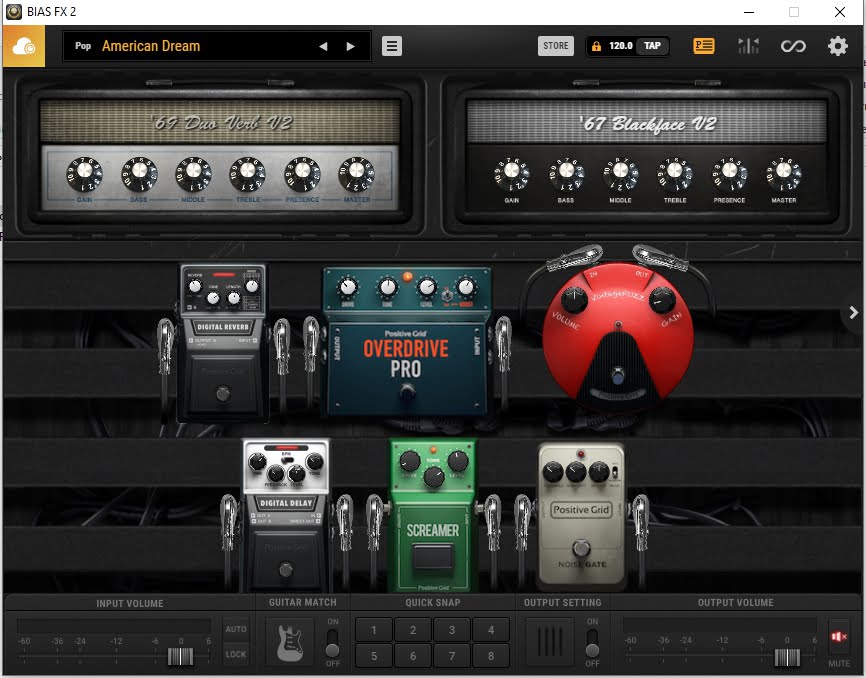
Task: Select Quick Snap slot 3
Action: click(x=452, y=630)
